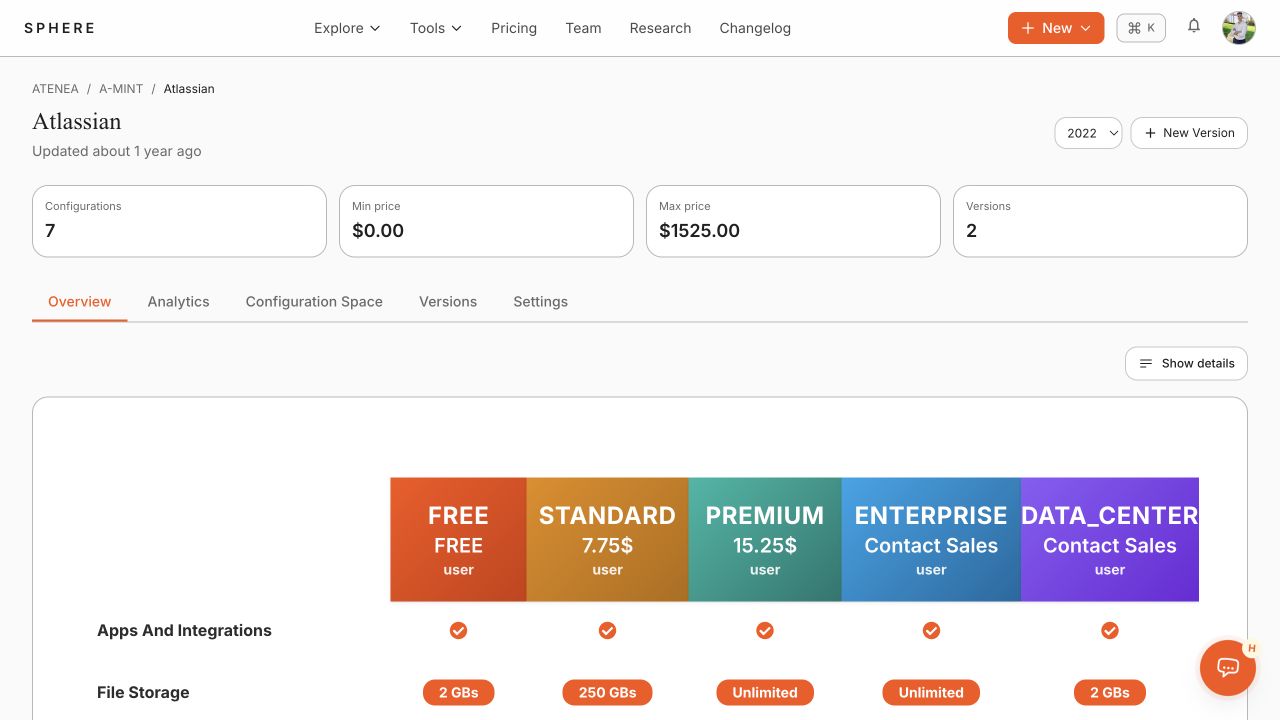Select the Overview tab
The height and width of the screenshot is (720, 1280).
click(x=80, y=301)
